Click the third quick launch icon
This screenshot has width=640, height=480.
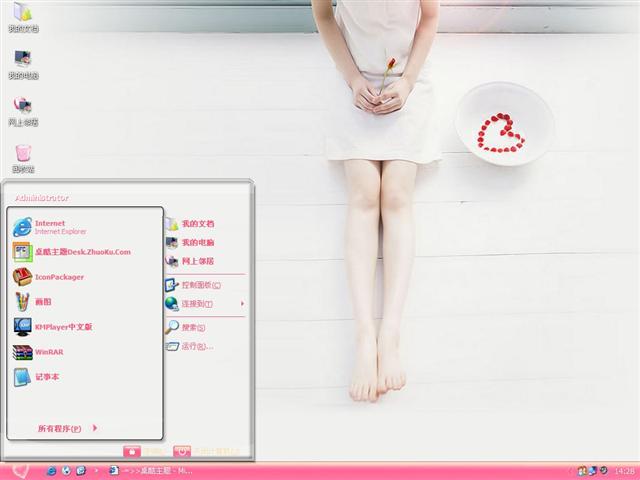[81, 471]
